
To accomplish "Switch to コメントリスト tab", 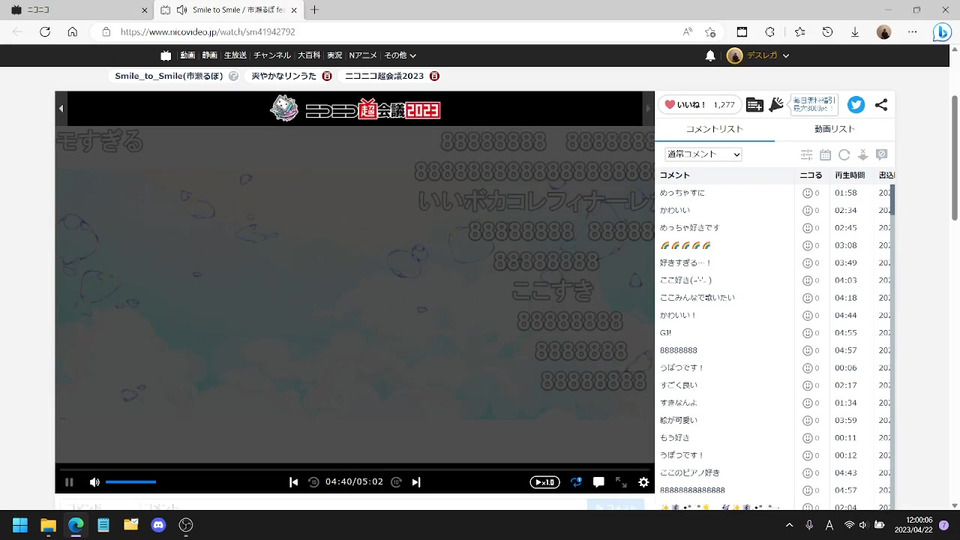I will point(714,129).
